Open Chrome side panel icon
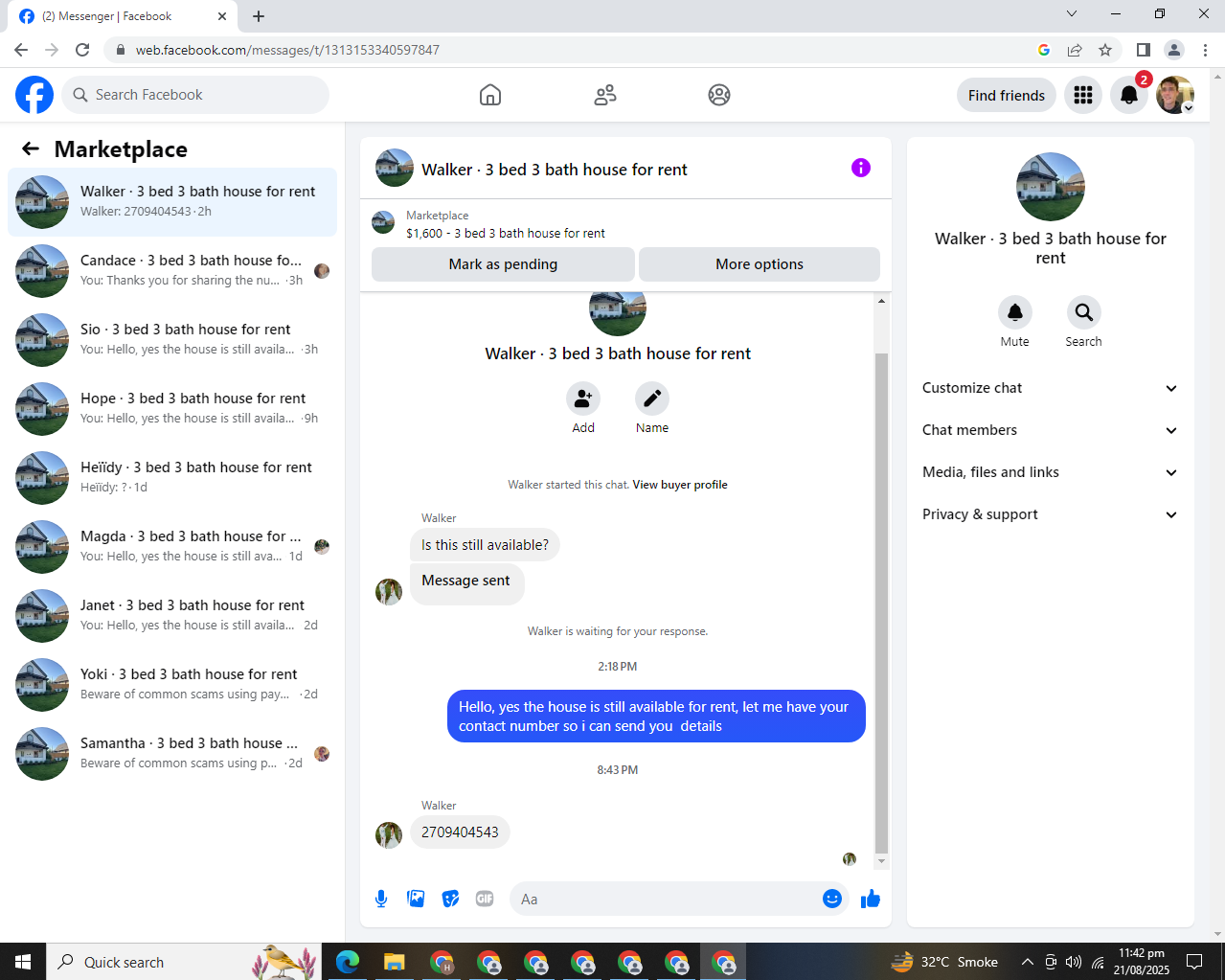The height and width of the screenshot is (980, 1225). pyautogui.click(x=1144, y=50)
